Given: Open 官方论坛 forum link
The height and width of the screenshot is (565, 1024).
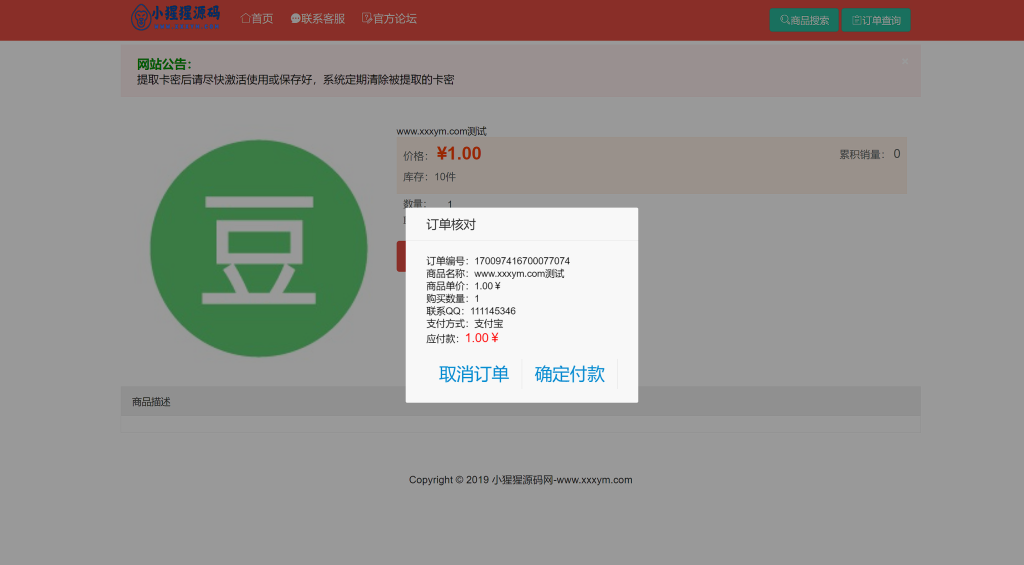Looking at the screenshot, I should [x=389, y=18].
